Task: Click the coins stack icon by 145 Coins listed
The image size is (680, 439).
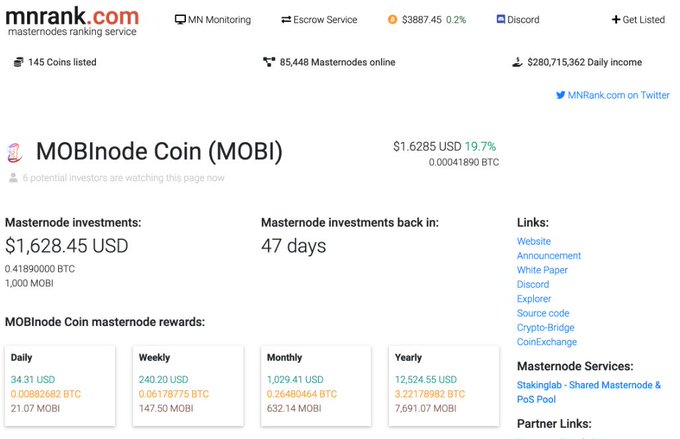Action: (x=18, y=62)
